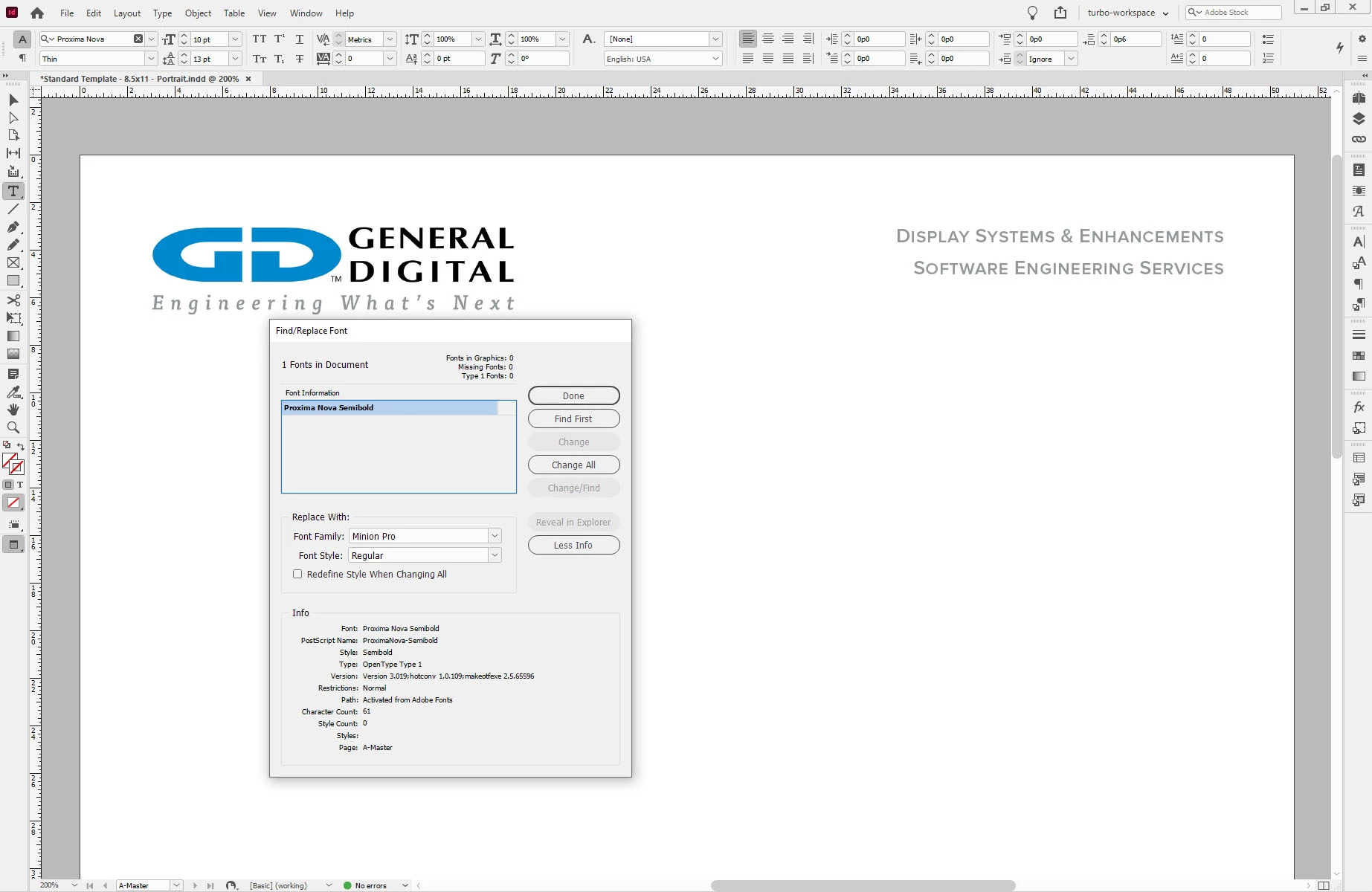Click the fill and stroke swatch
The width and height of the screenshot is (1372, 892).
coord(13,464)
